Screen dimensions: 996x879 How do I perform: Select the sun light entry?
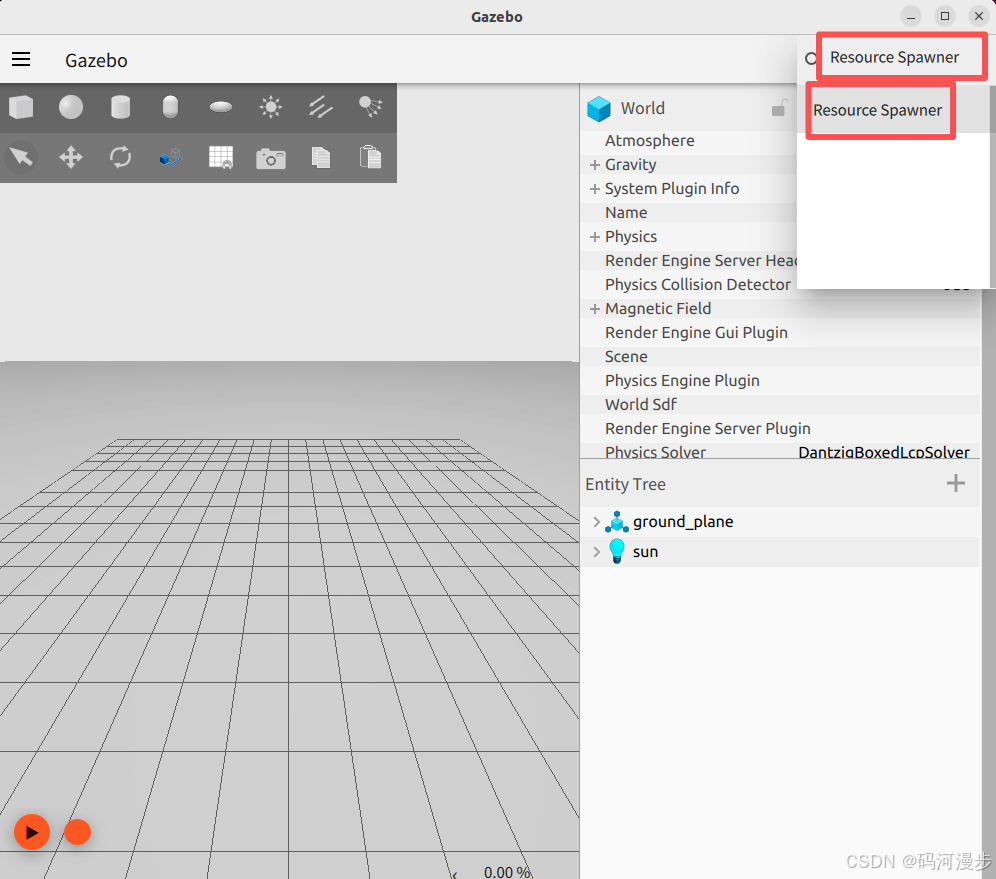pos(645,551)
